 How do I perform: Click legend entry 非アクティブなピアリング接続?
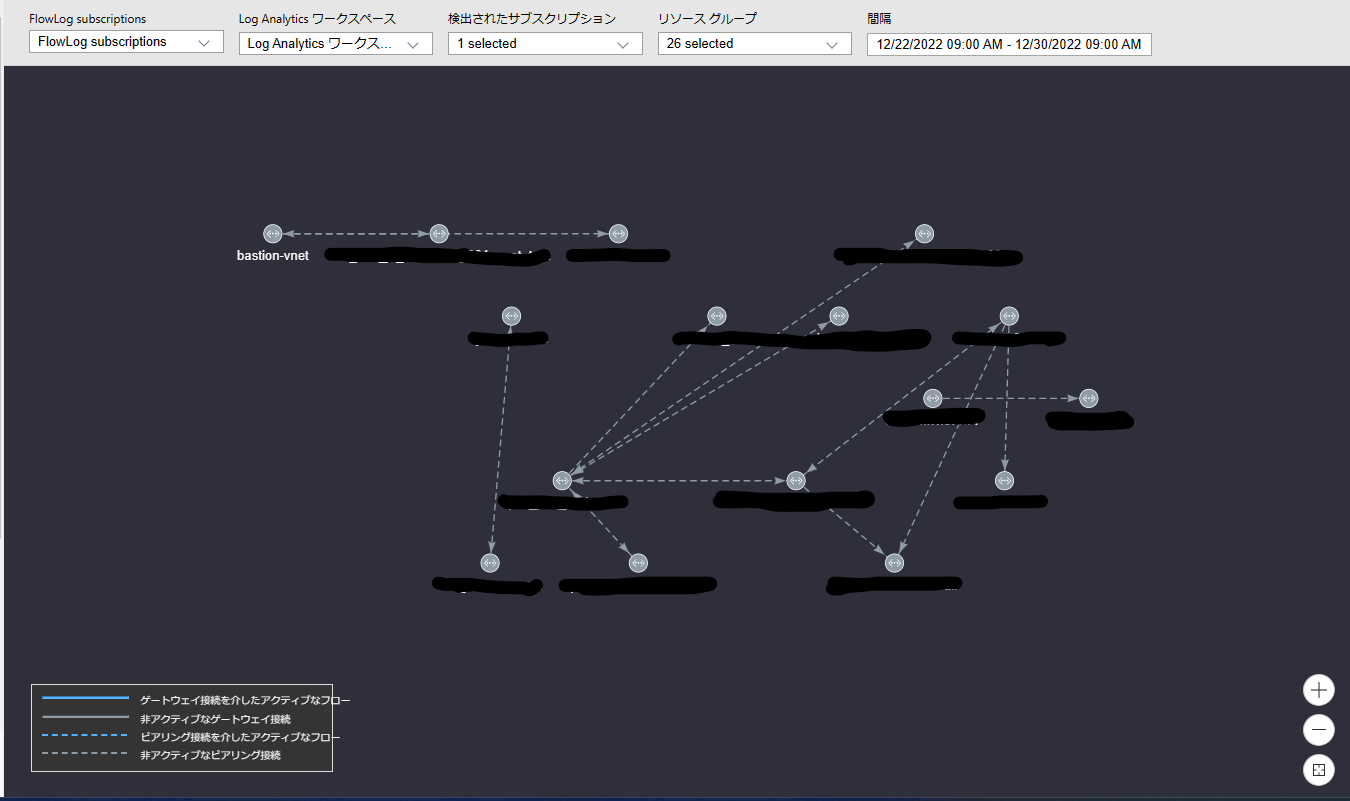211,755
